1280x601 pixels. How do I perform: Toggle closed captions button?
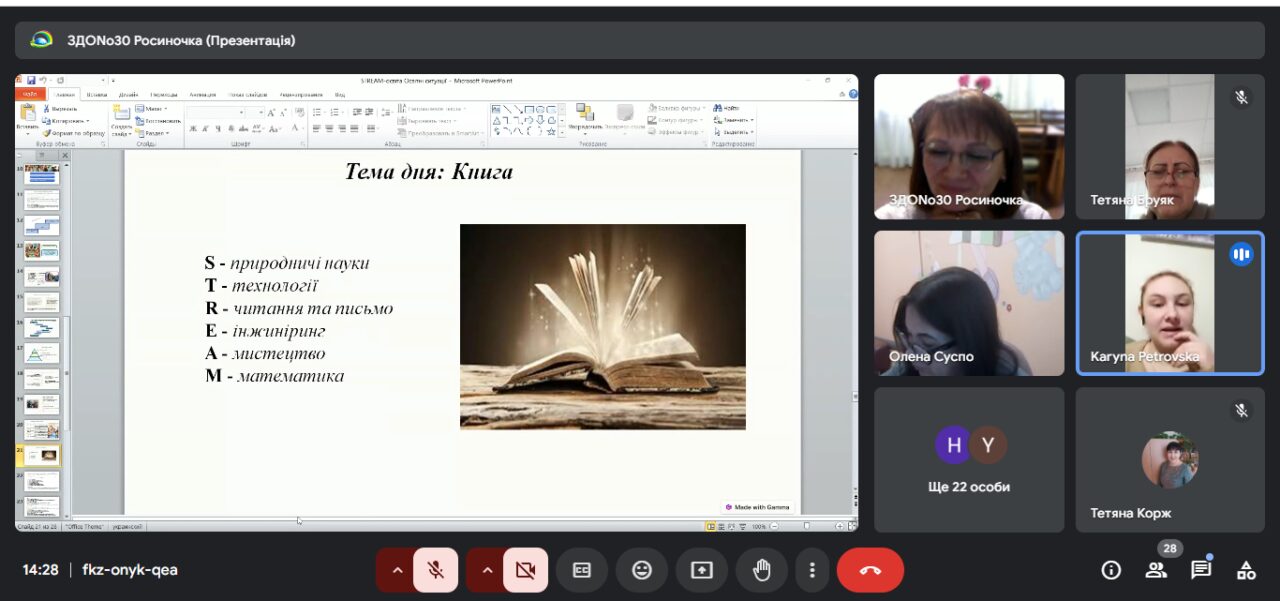pos(582,570)
